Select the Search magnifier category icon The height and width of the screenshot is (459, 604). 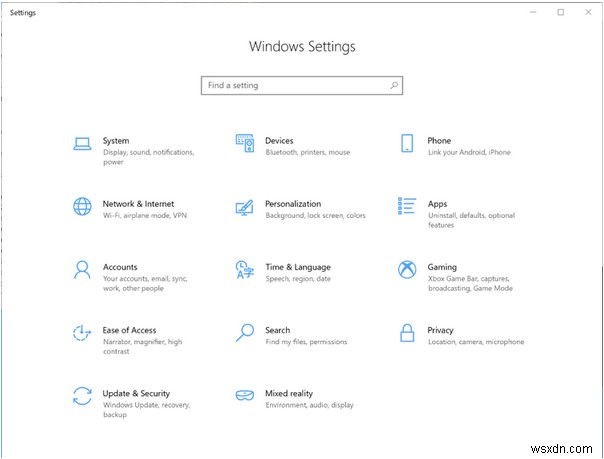[245, 333]
